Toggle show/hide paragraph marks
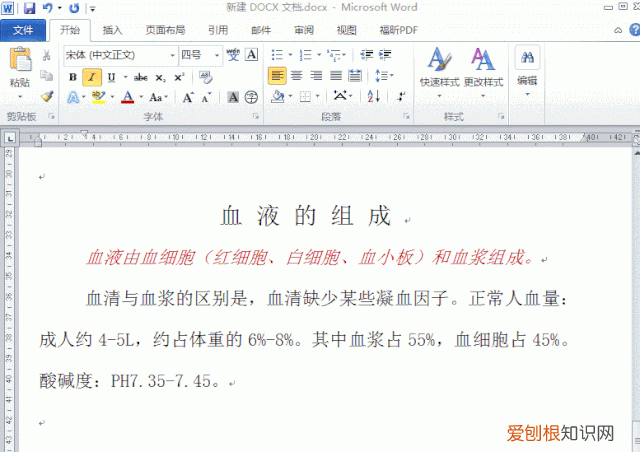640x452 pixels. click(402, 97)
